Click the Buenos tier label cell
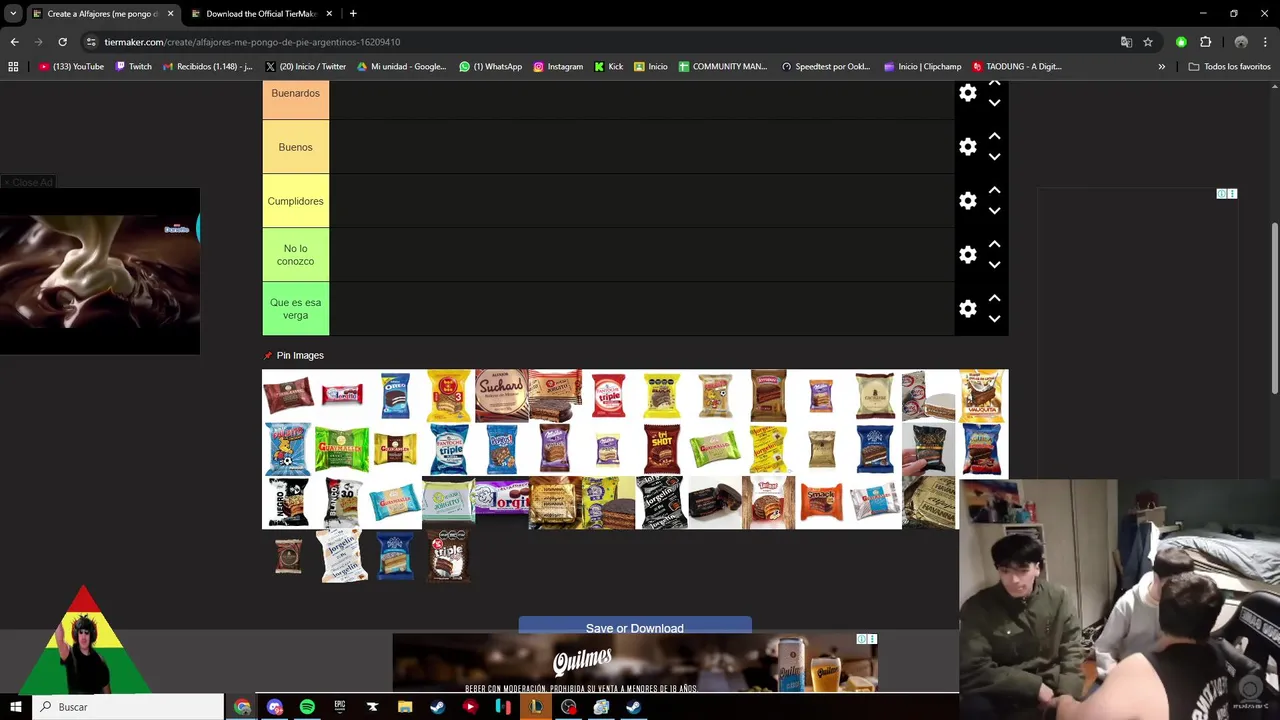 pyautogui.click(x=296, y=147)
